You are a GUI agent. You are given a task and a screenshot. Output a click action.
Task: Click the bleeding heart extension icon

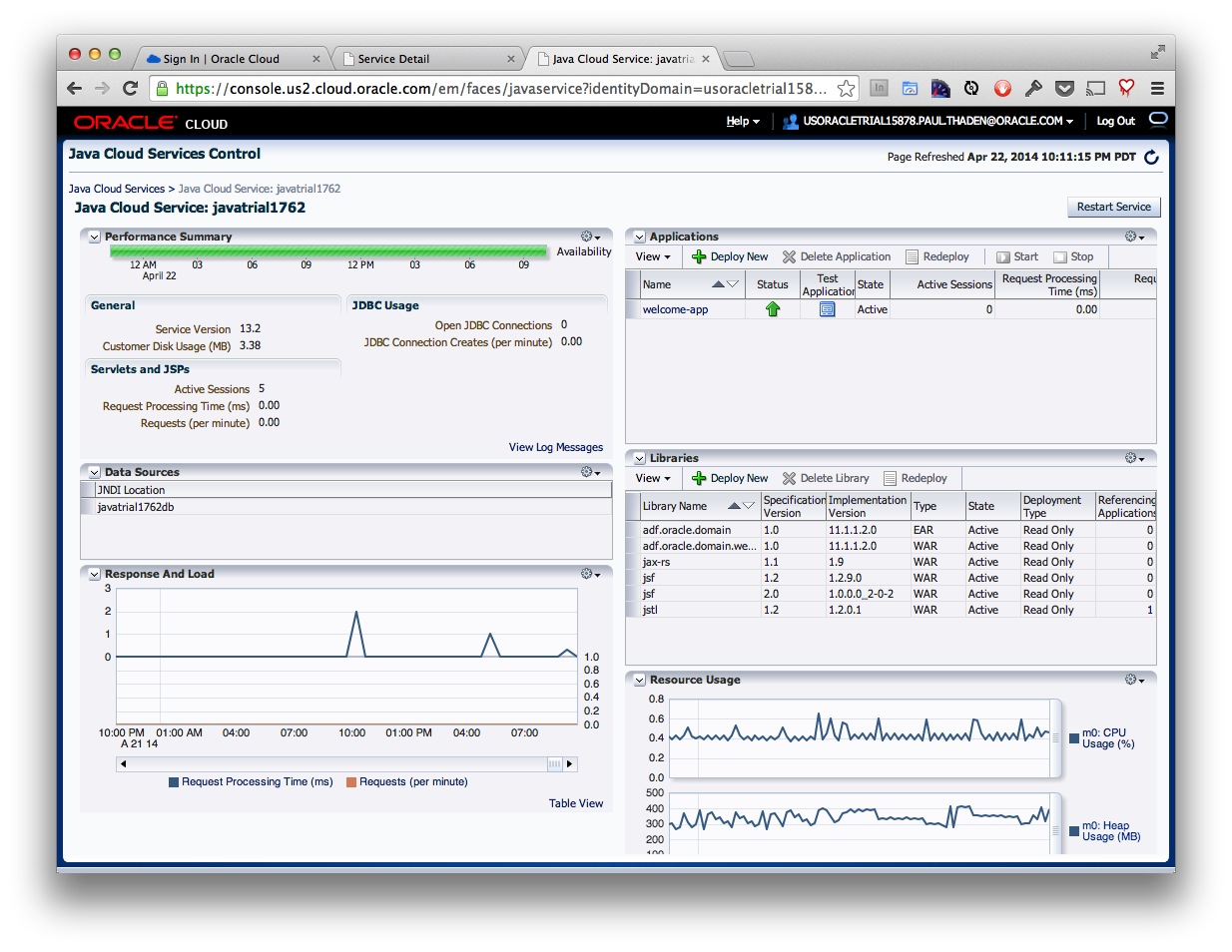coord(1126,88)
